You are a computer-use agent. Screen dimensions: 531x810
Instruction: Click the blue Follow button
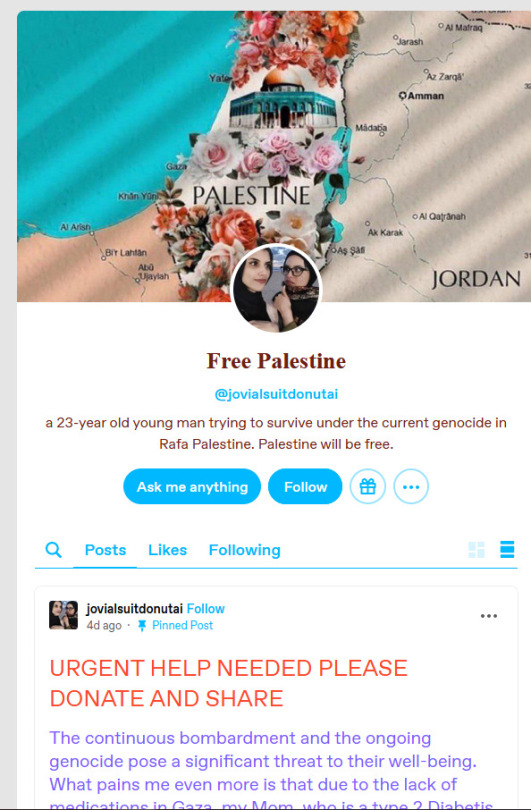coord(305,486)
